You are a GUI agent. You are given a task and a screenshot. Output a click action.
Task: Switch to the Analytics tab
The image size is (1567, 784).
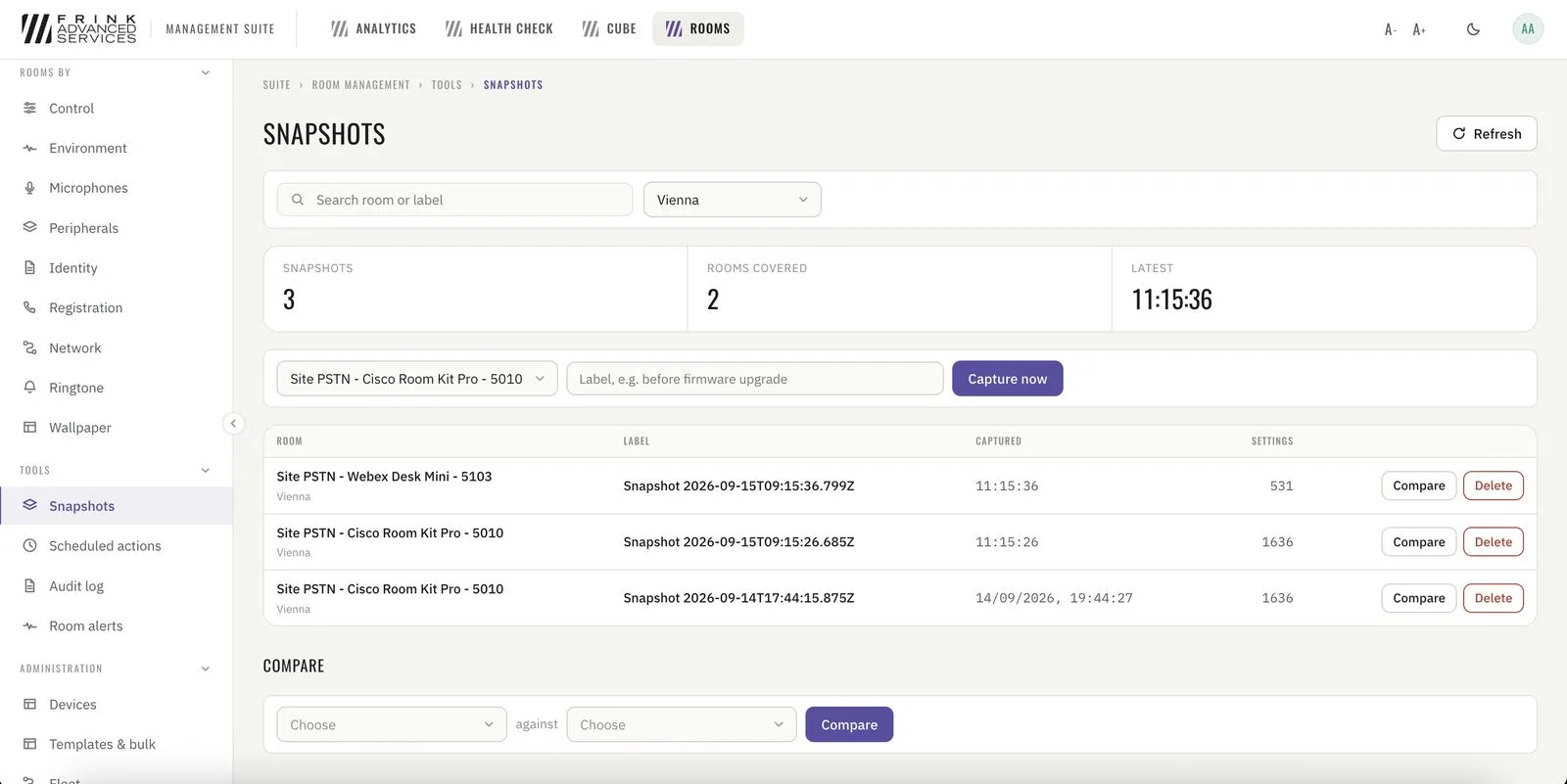(373, 29)
